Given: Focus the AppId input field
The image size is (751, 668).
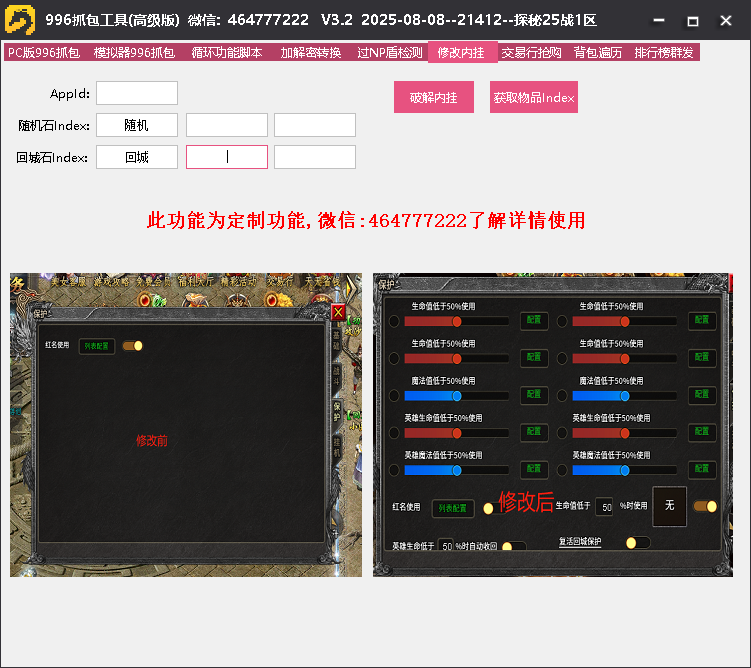Looking at the screenshot, I should (137, 93).
